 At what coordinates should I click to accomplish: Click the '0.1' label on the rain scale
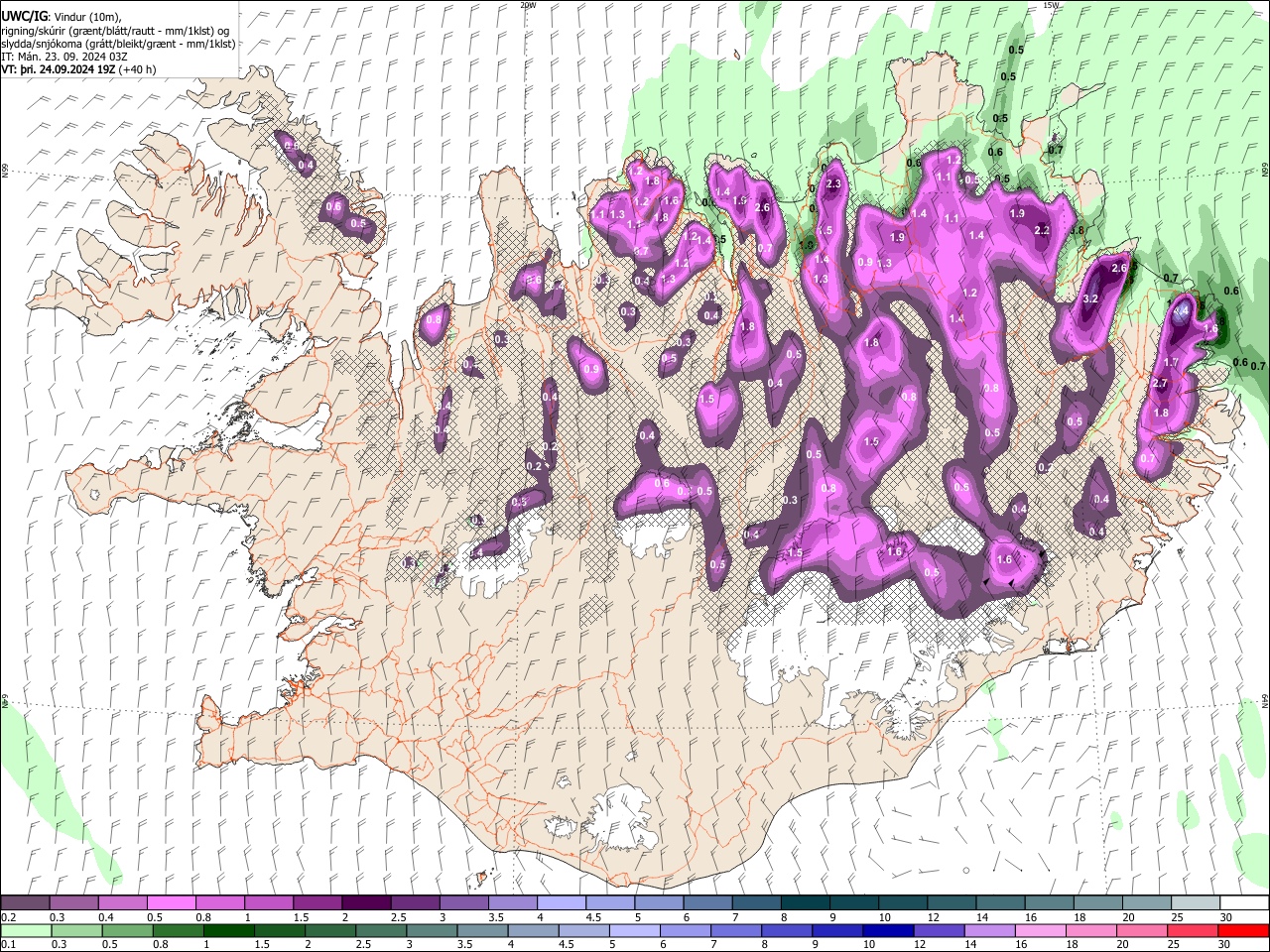pos(8,945)
